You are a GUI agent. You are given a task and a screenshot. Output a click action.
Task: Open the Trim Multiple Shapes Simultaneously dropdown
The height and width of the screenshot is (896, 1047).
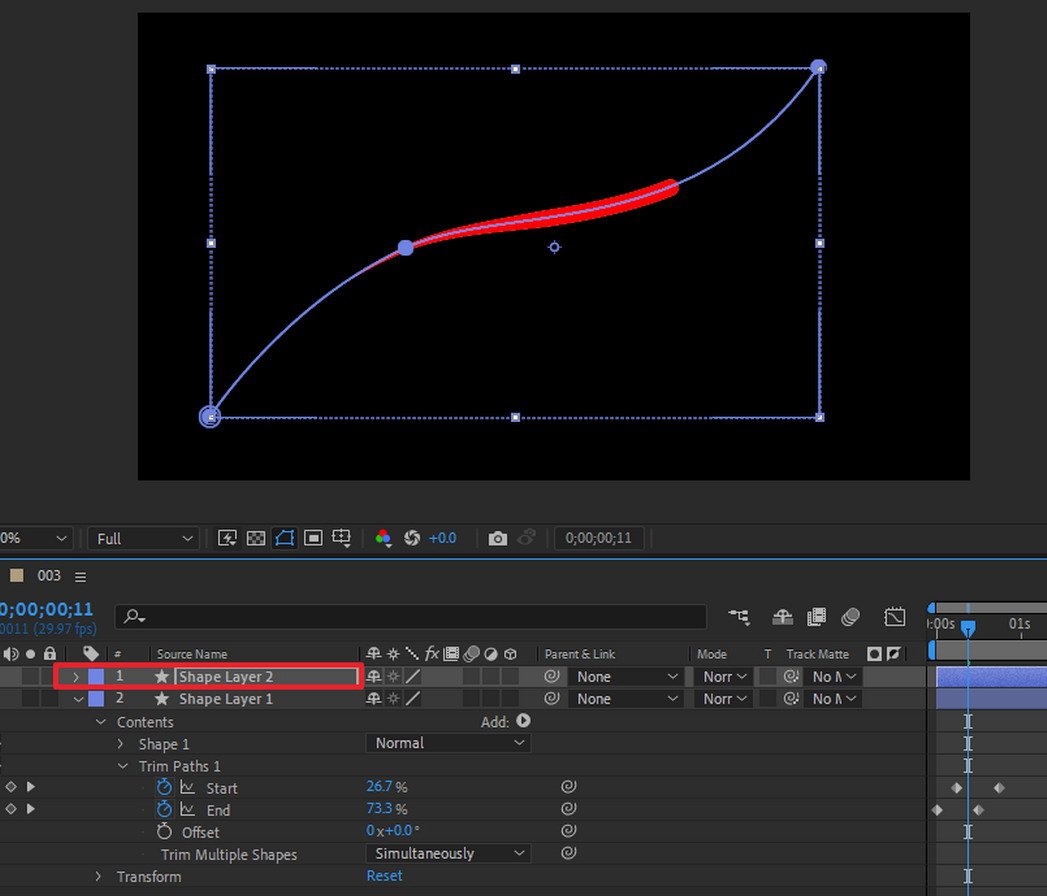tap(447, 854)
